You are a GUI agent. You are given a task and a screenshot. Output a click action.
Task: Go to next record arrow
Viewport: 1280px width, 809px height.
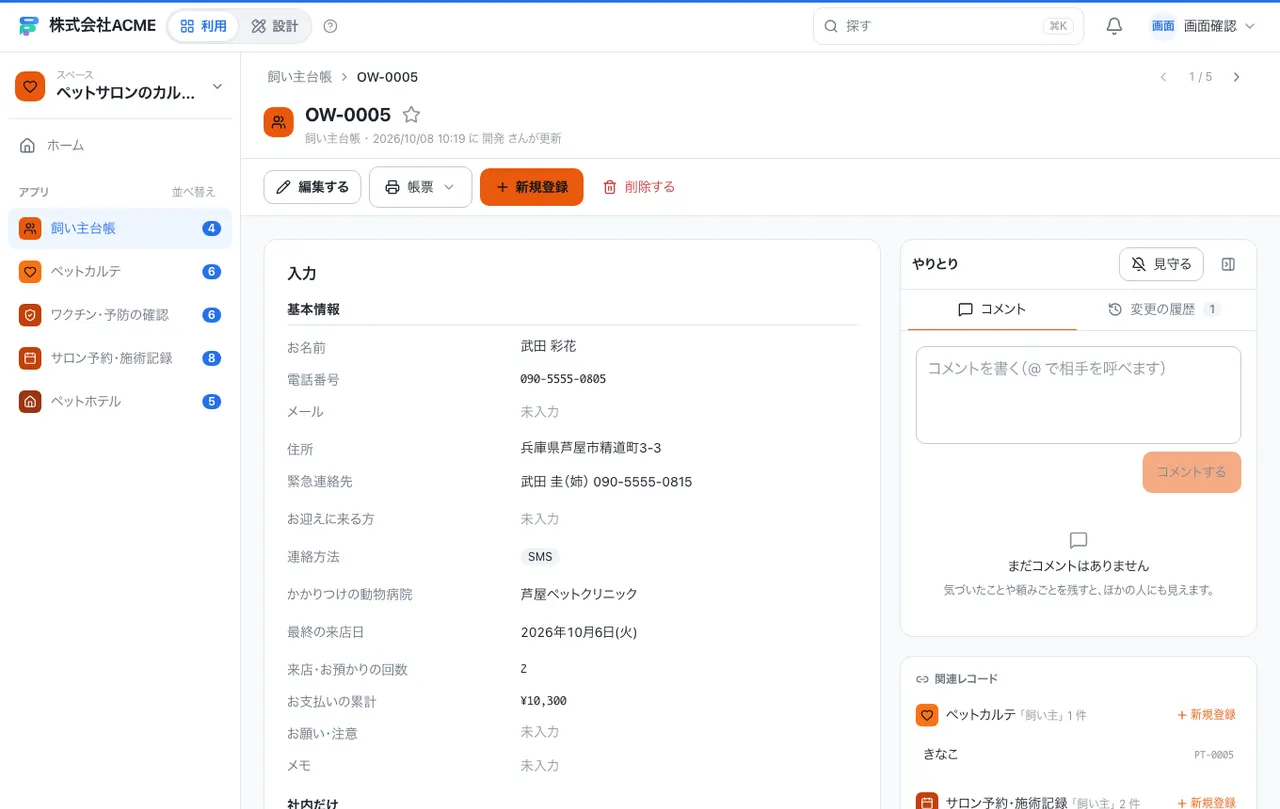pyautogui.click(x=1237, y=77)
